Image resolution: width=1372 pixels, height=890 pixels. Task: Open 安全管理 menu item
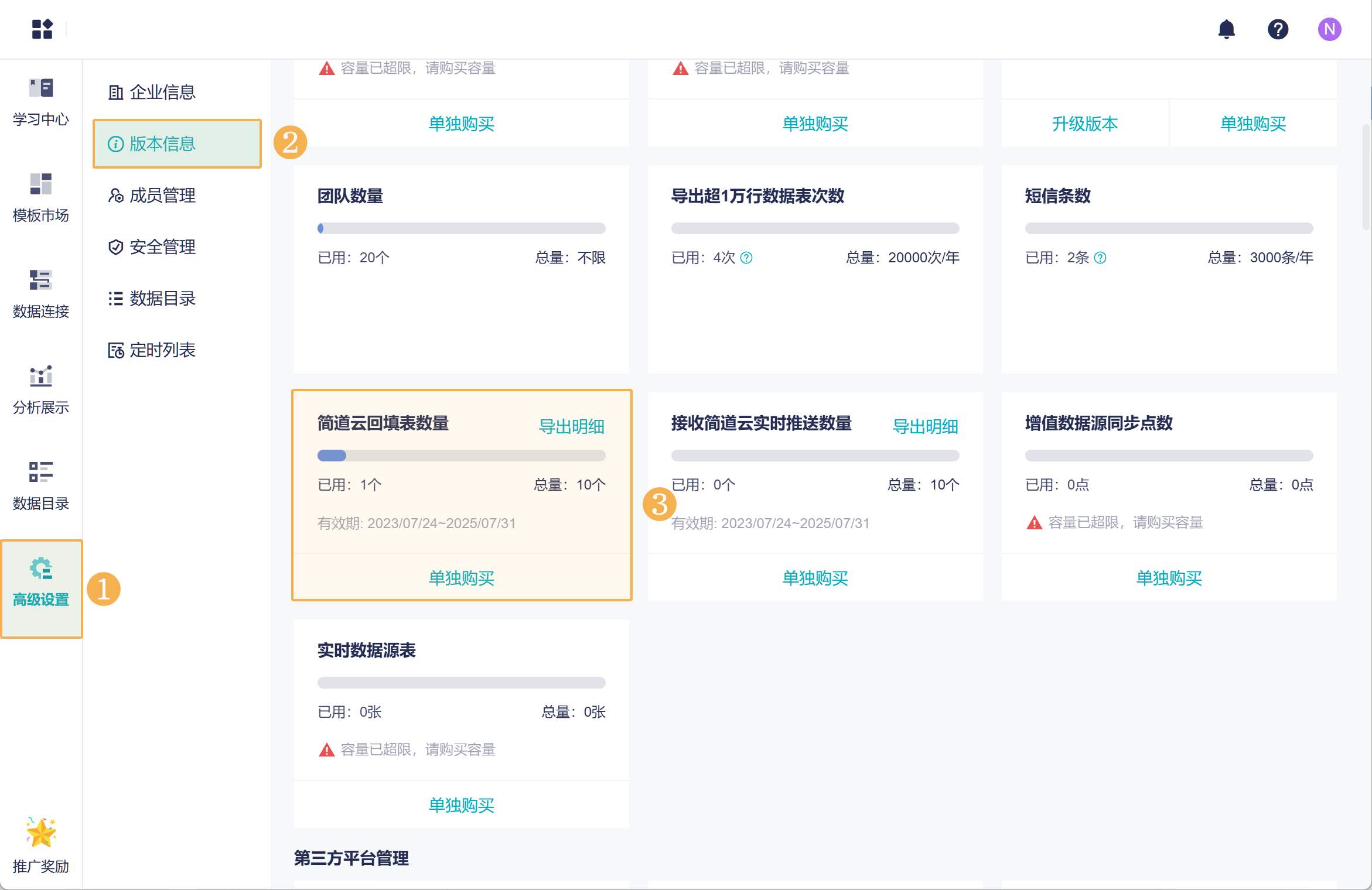(162, 247)
